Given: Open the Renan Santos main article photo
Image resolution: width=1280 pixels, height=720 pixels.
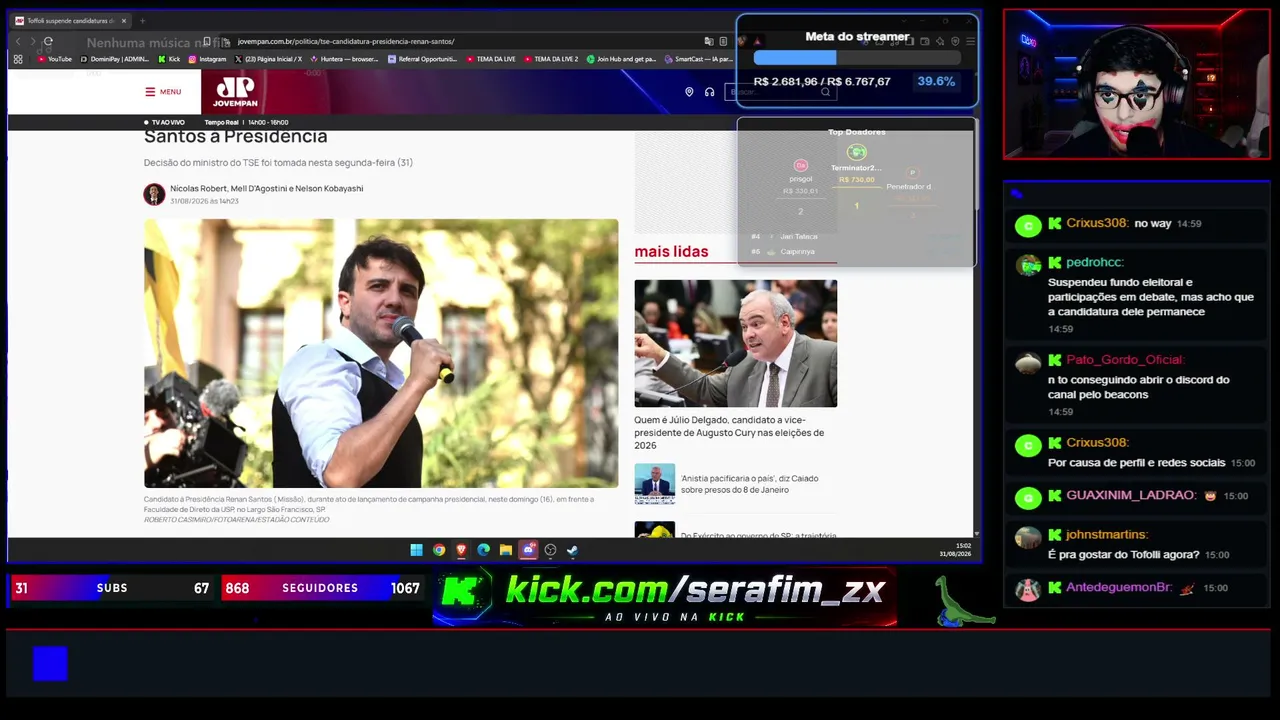Looking at the screenshot, I should [381, 353].
